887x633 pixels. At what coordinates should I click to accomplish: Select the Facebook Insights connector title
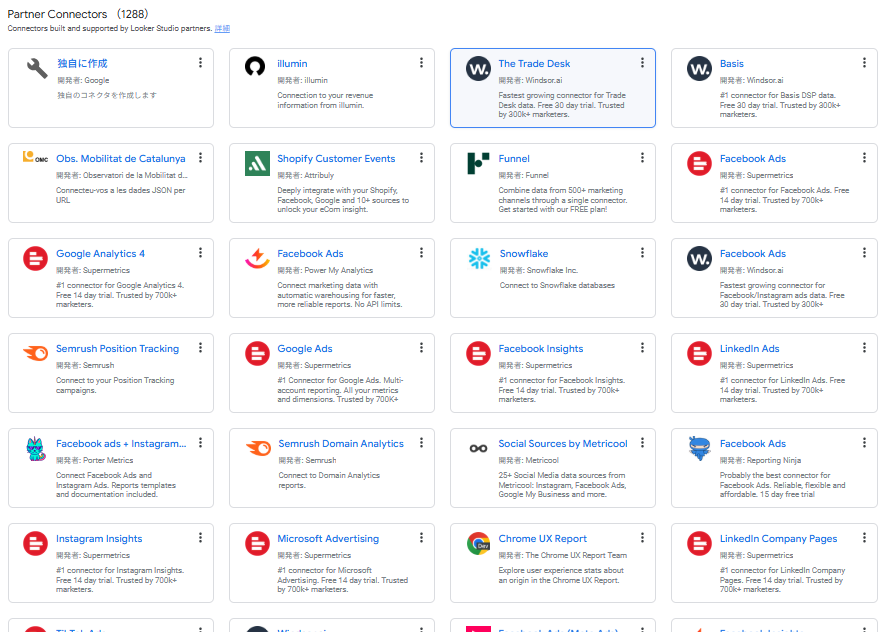point(541,348)
